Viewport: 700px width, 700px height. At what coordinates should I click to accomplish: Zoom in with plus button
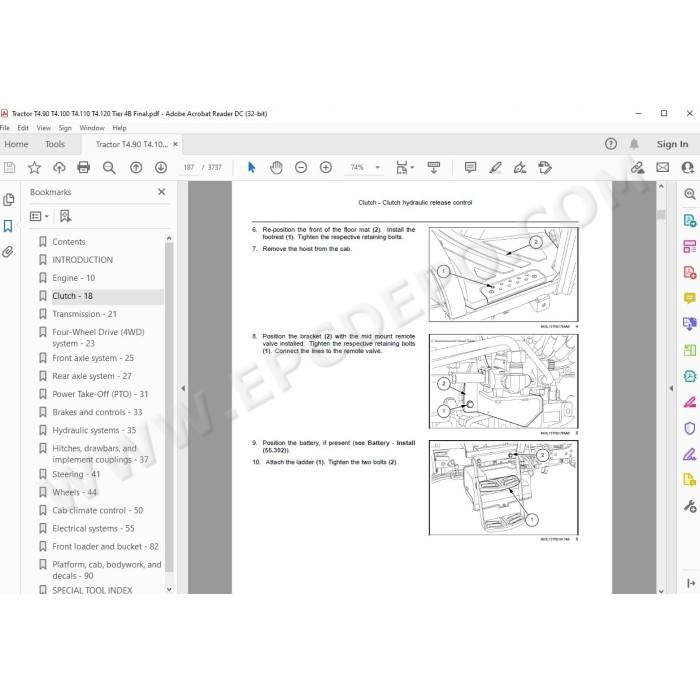pos(326,167)
